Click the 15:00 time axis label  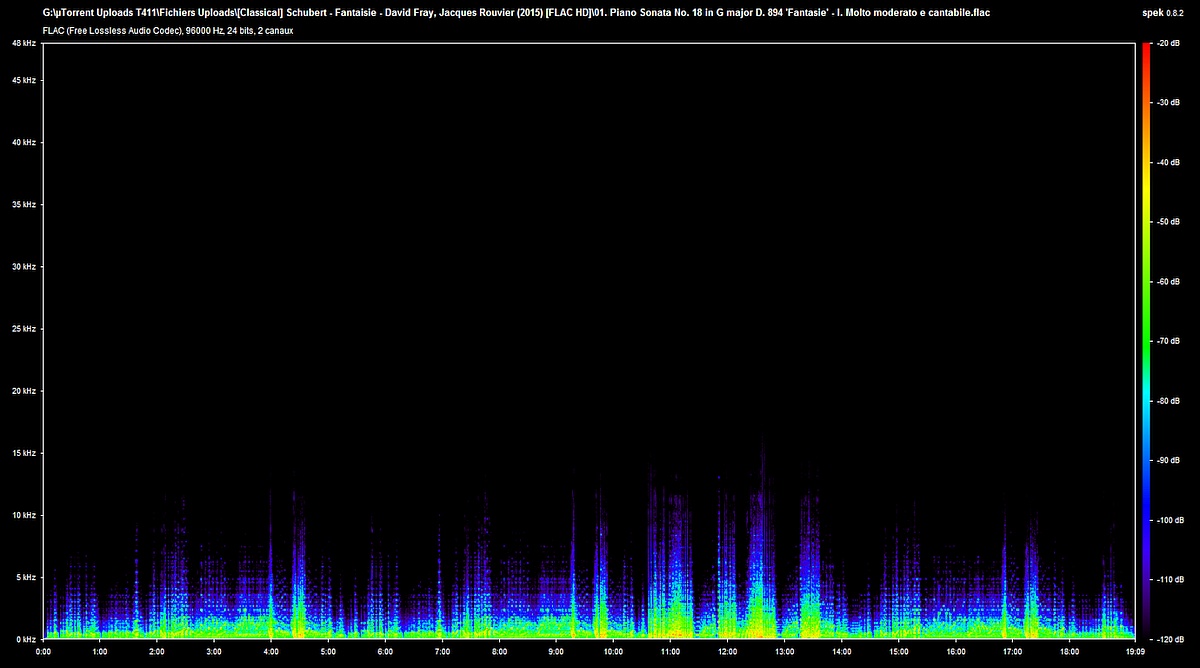(x=899, y=652)
